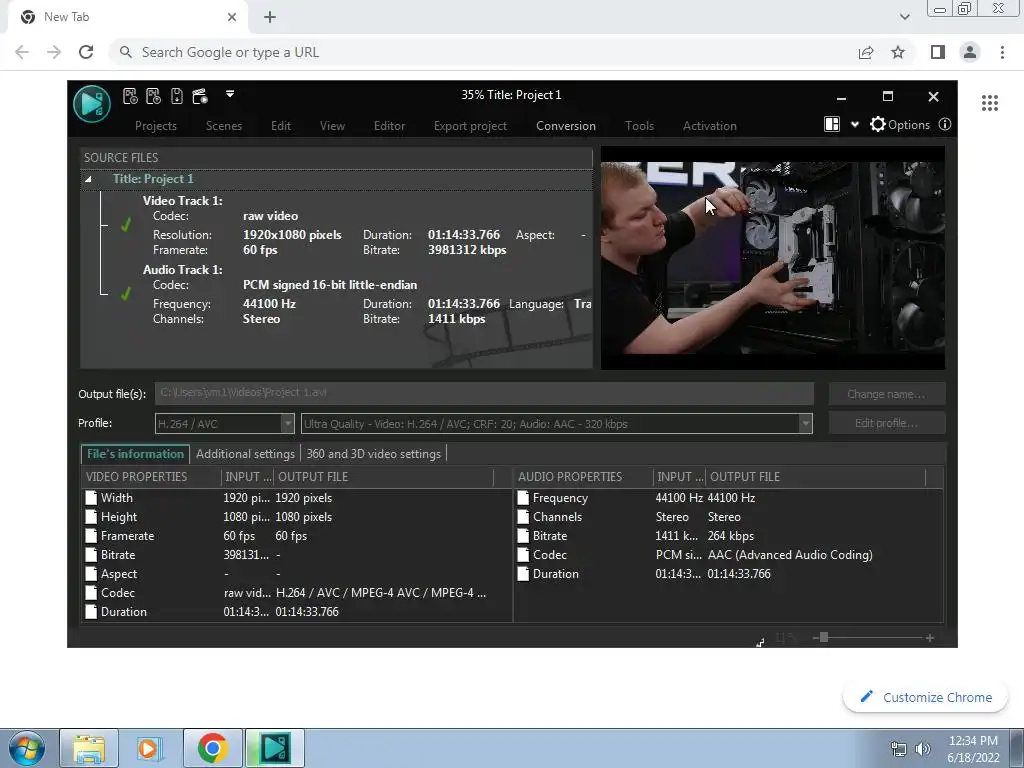Screen dimensions: 1024x768
Task: Open the H.264 / AVC profile dropdown
Action: click(224, 423)
